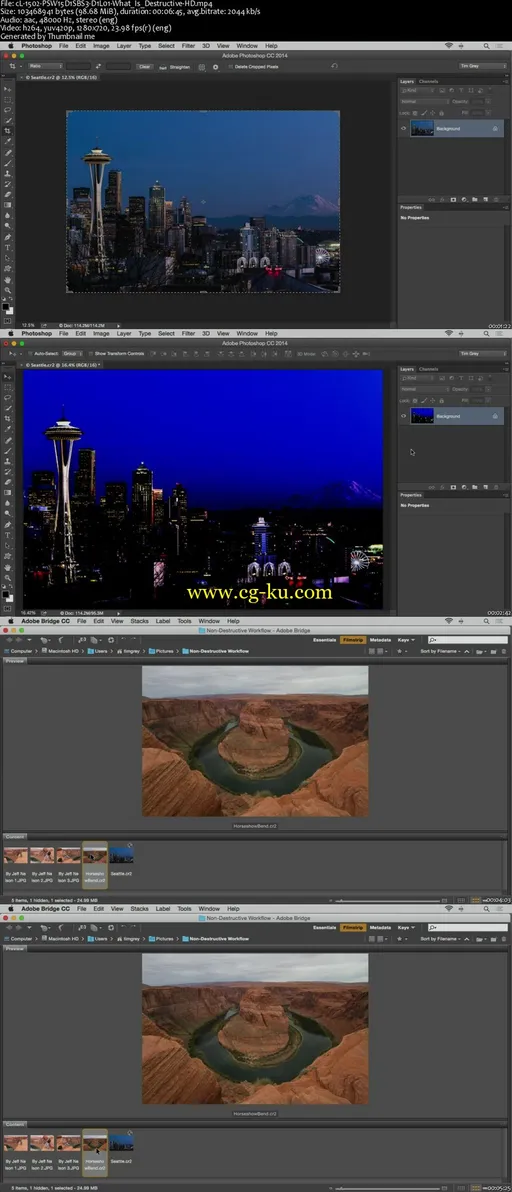Open the Sort by Filename dropdown in the last Bridge frame
Screen dimensions: 512x1192
point(441,938)
